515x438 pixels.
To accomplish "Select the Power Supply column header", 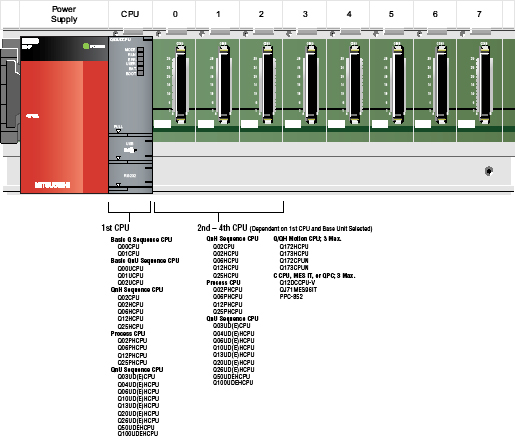I will [x=64, y=14].
